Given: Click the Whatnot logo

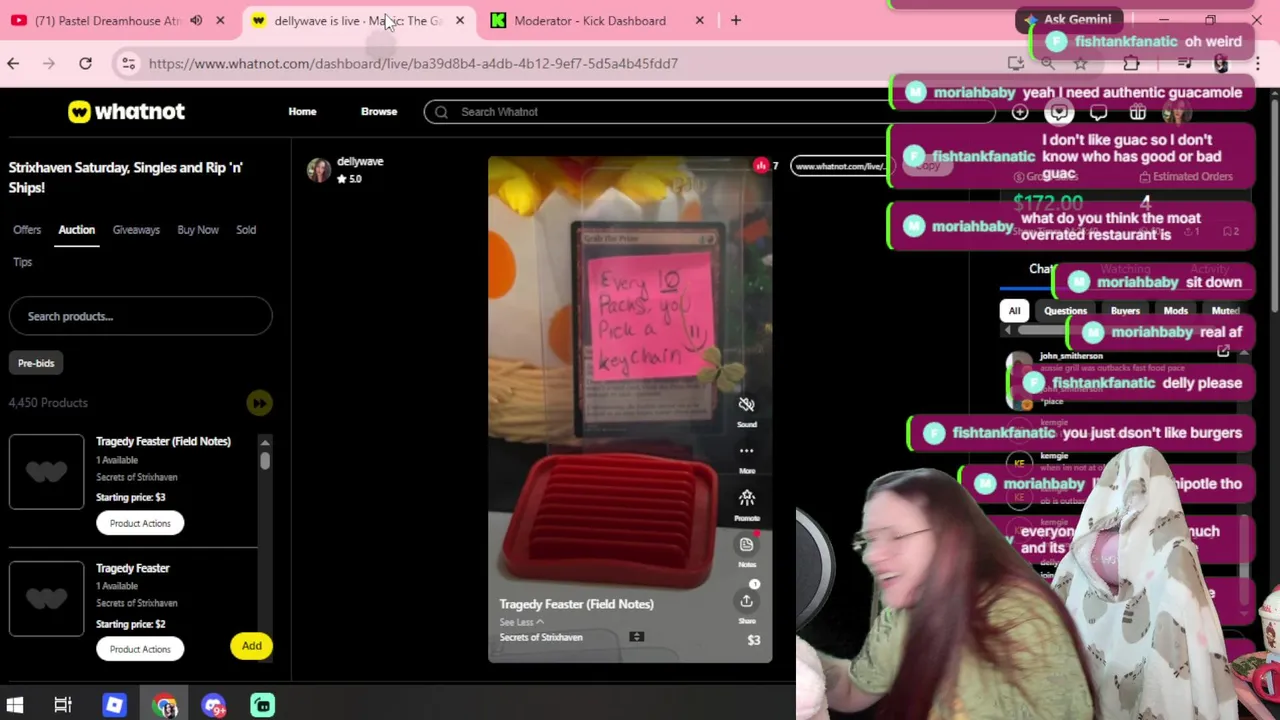Looking at the screenshot, I should [x=126, y=111].
